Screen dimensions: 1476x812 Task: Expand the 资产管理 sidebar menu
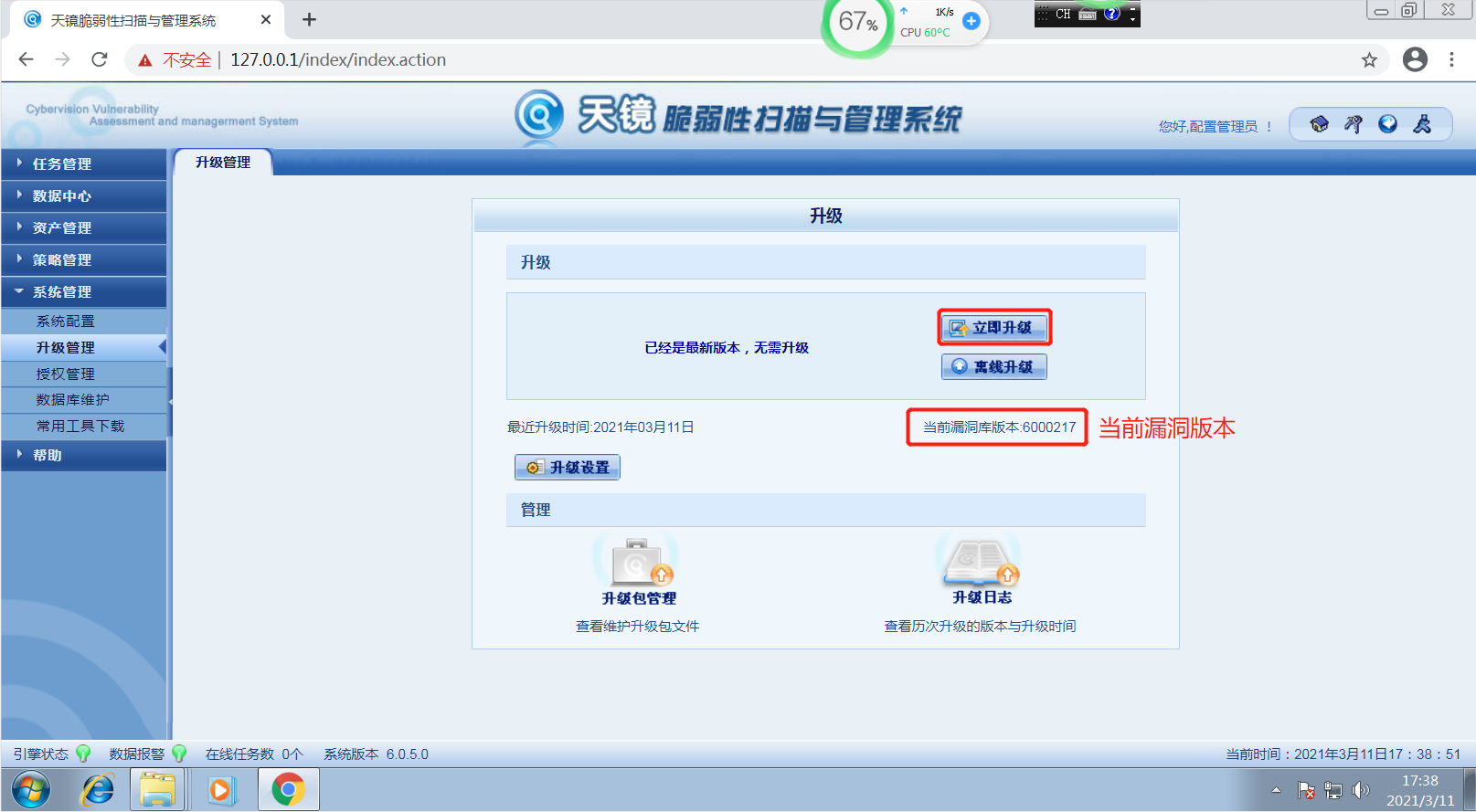tap(84, 228)
